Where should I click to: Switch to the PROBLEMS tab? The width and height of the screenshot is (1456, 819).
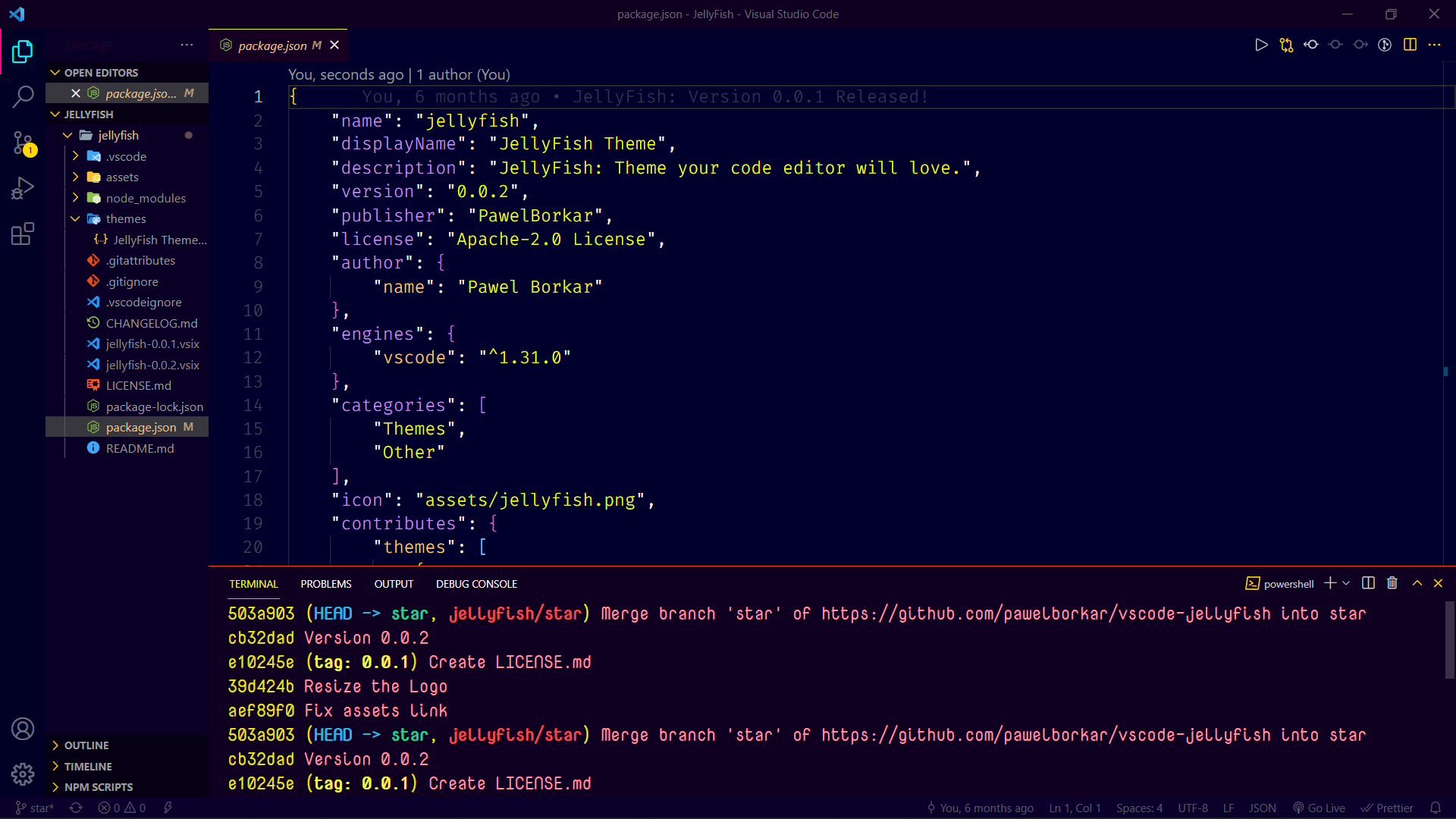325,584
